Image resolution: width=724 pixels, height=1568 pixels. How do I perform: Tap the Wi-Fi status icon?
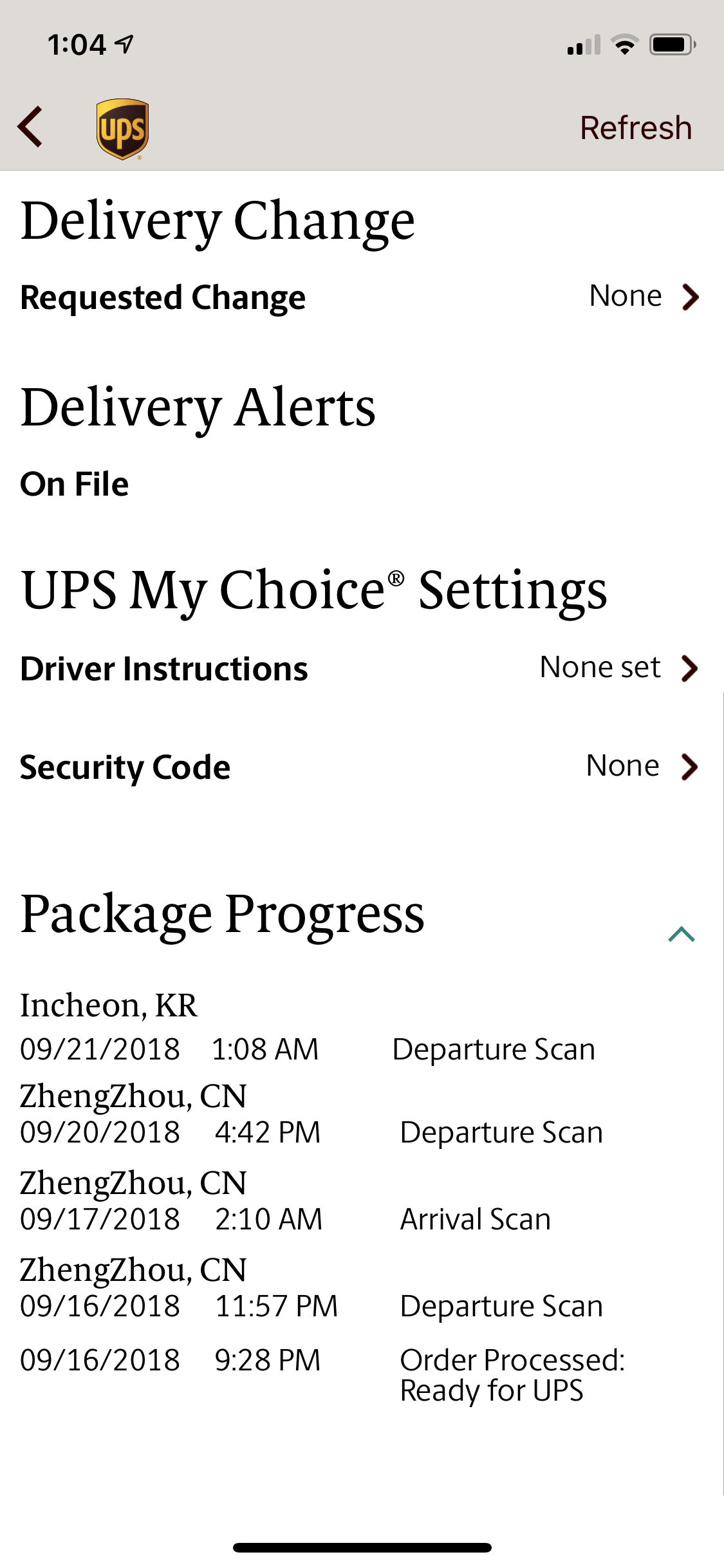click(x=624, y=45)
